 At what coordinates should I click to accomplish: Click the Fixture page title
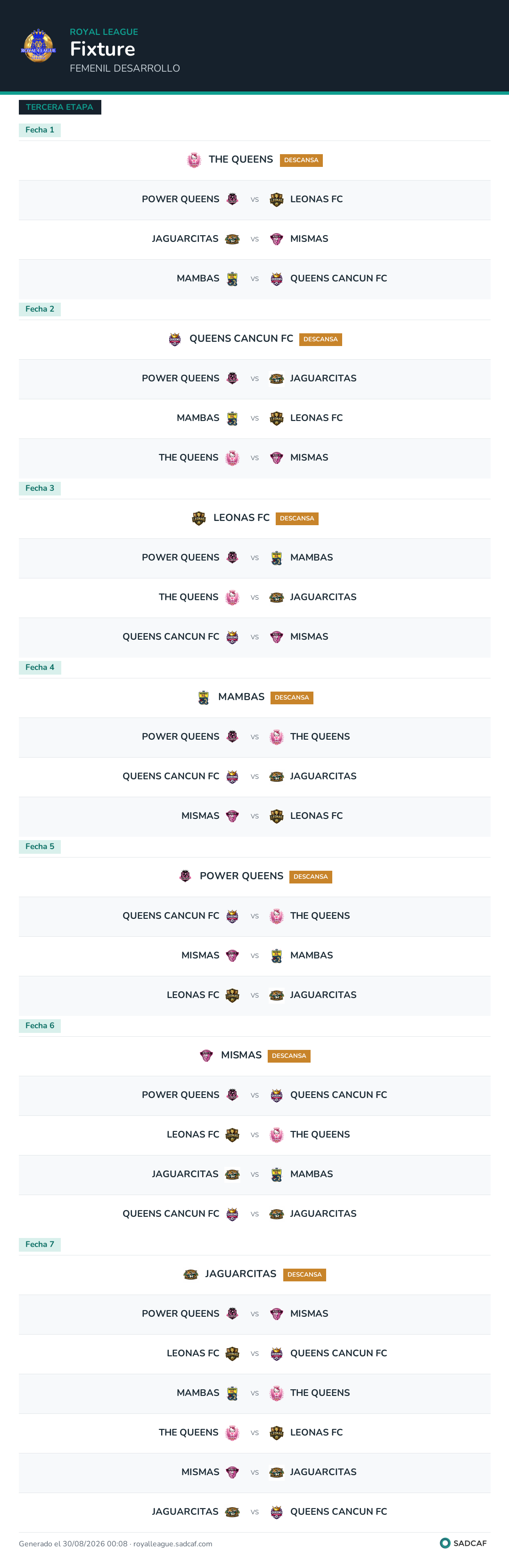click(102, 49)
